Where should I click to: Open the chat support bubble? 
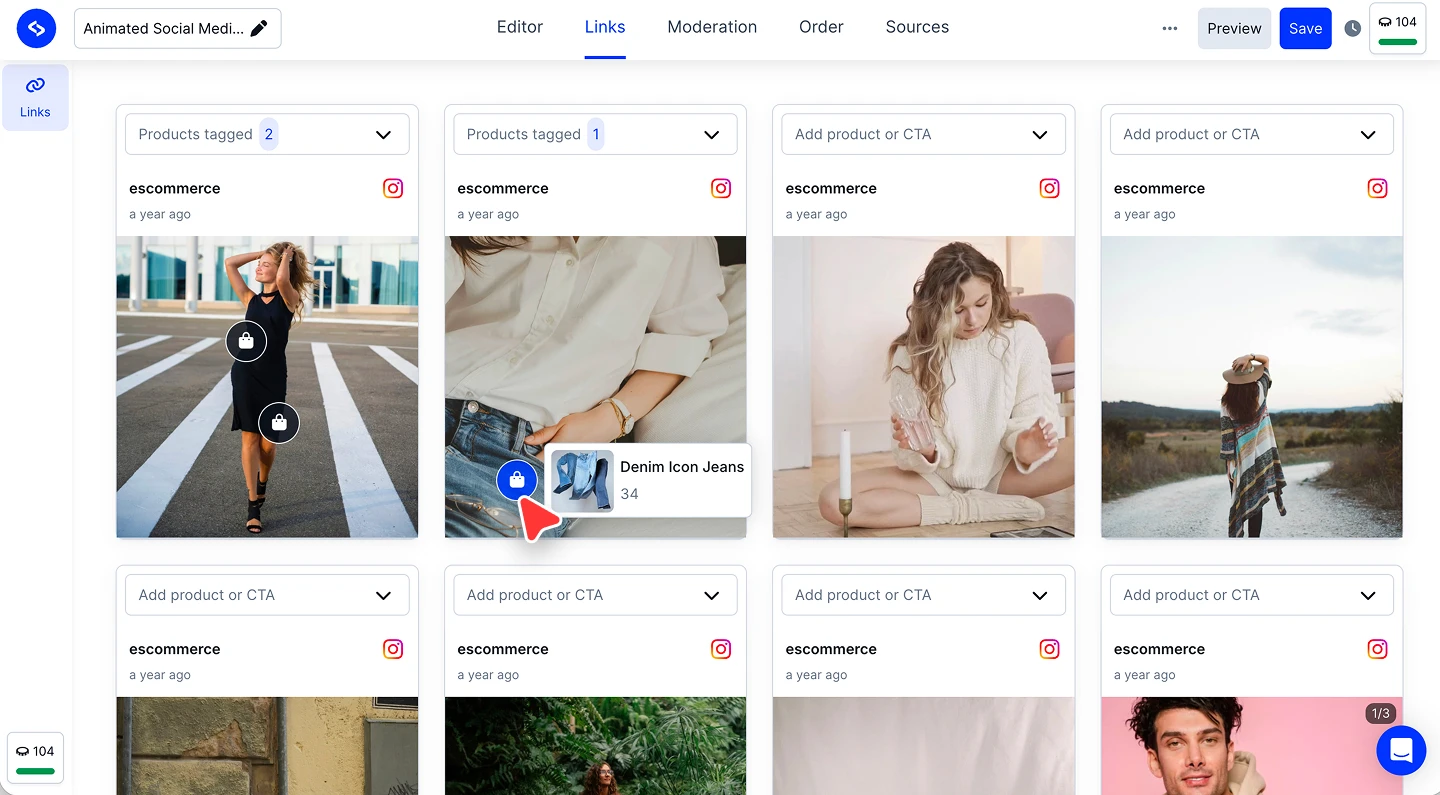pos(1401,750)
